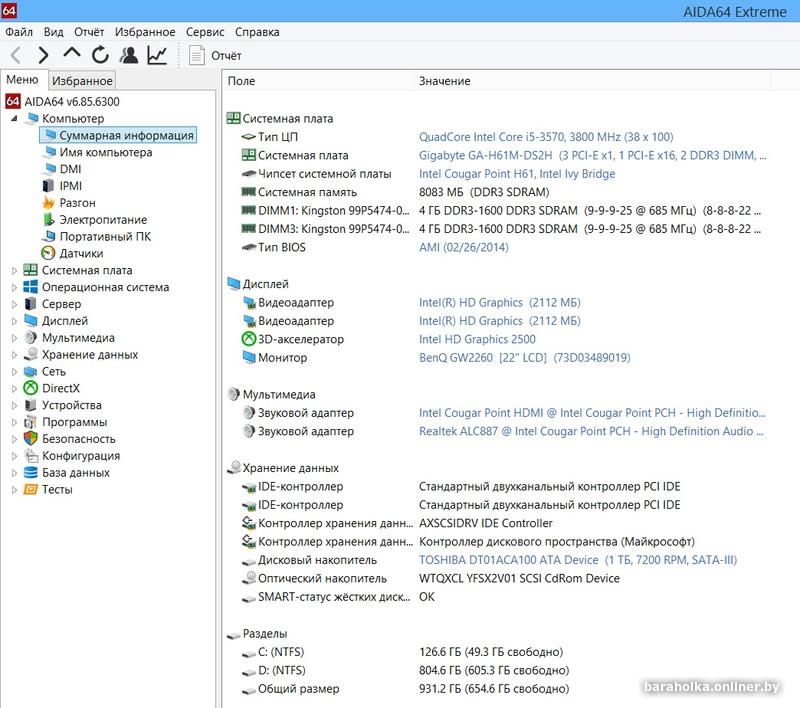Viewport: 800px width, 708px height.
Task: Open the AMI (02/26/2014) BIOS link
Action: click(x=464, y=247)
